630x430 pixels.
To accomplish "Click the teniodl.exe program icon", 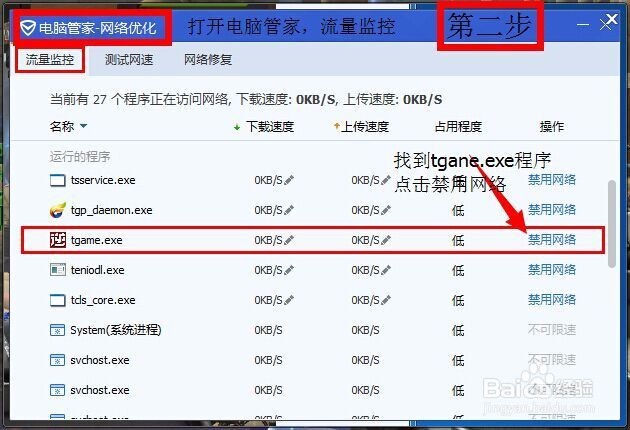I will [x=57, y=270].
